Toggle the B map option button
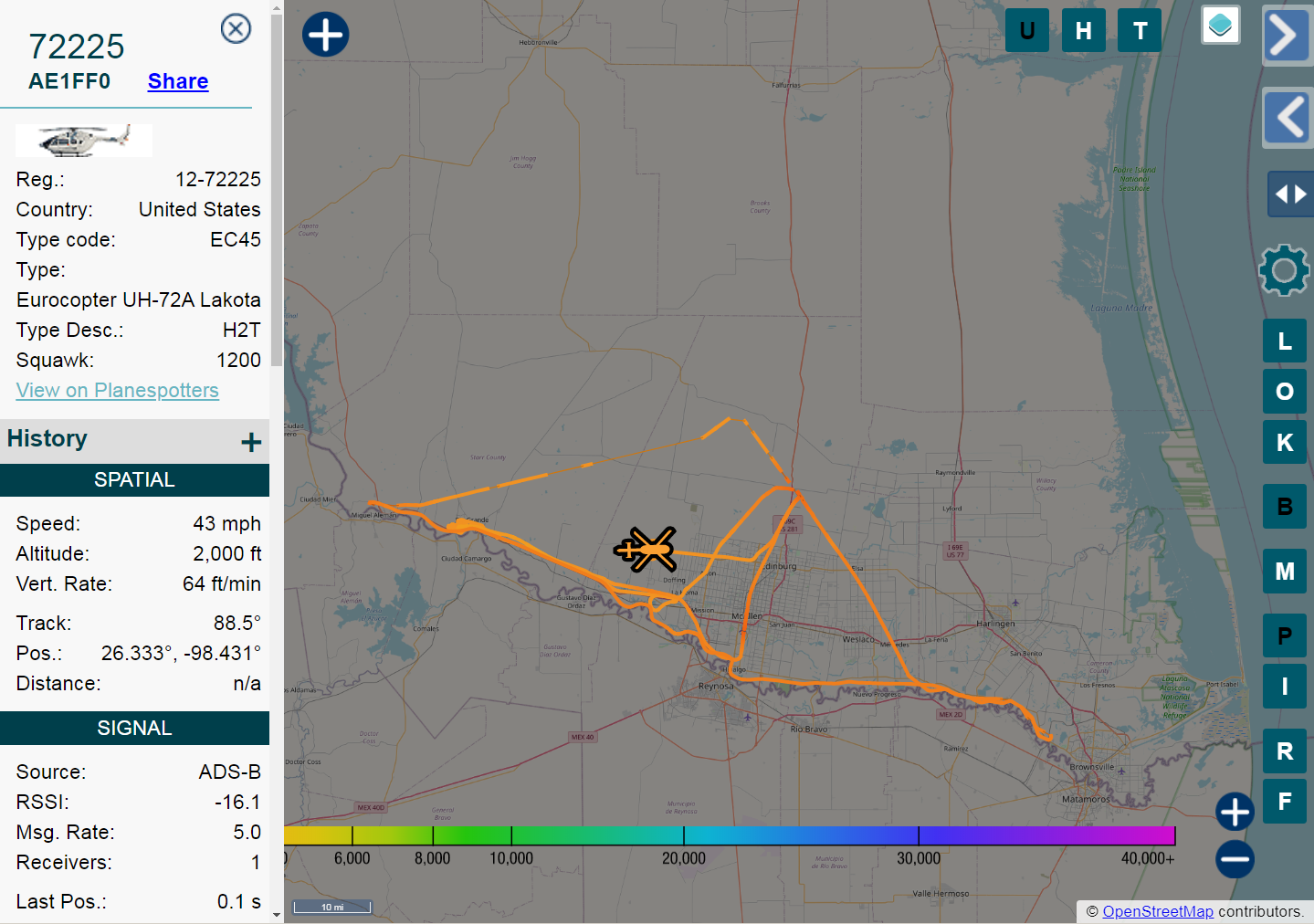 pos(1285,507)
